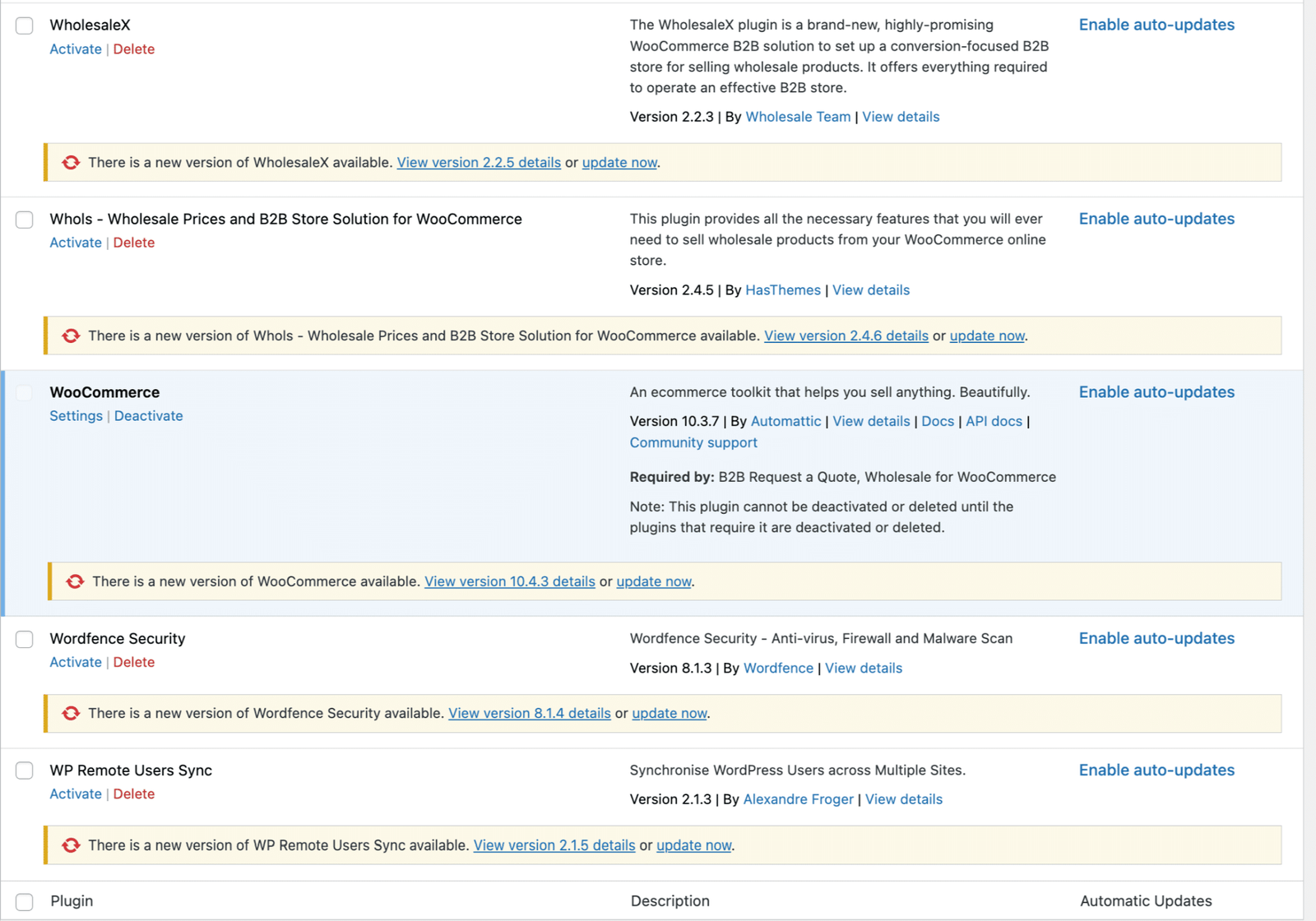Activate WP Remote Users Sync
Image resolution: width=1316 pixels, height=921 pixels.
(x=76, y=794)
